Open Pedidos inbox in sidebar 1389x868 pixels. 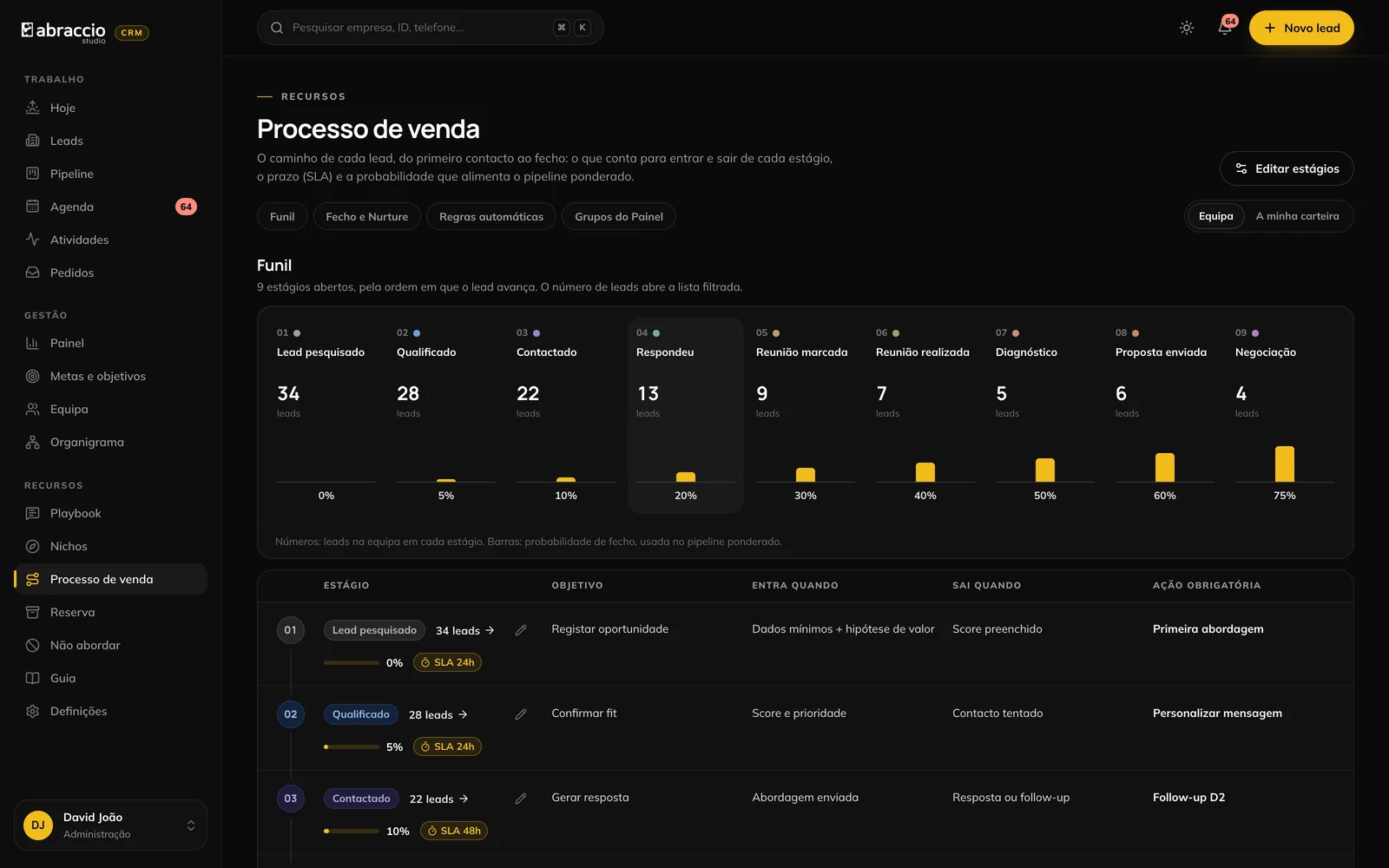[x=110, y=273]
